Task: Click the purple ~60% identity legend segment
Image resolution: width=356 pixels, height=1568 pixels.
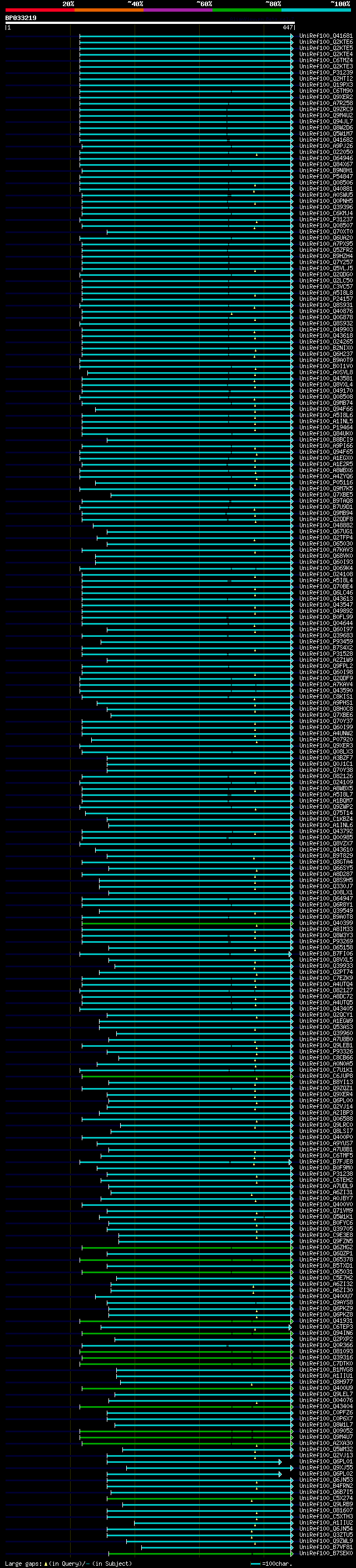Action: tap(177, 10)
